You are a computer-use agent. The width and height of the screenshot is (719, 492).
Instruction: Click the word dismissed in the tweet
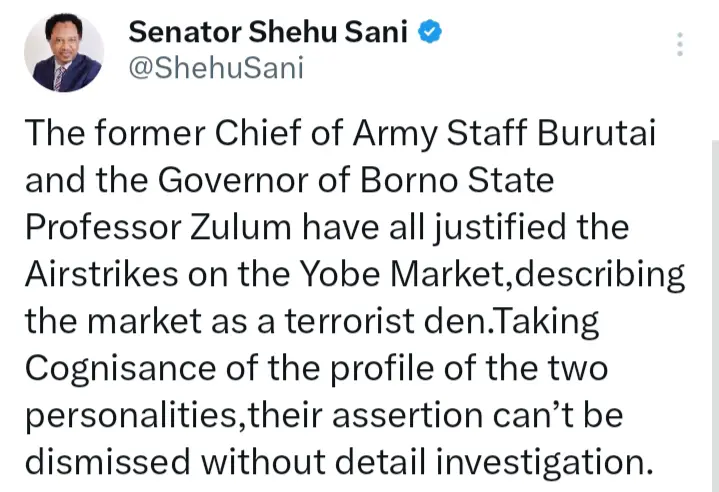(105, 460)
